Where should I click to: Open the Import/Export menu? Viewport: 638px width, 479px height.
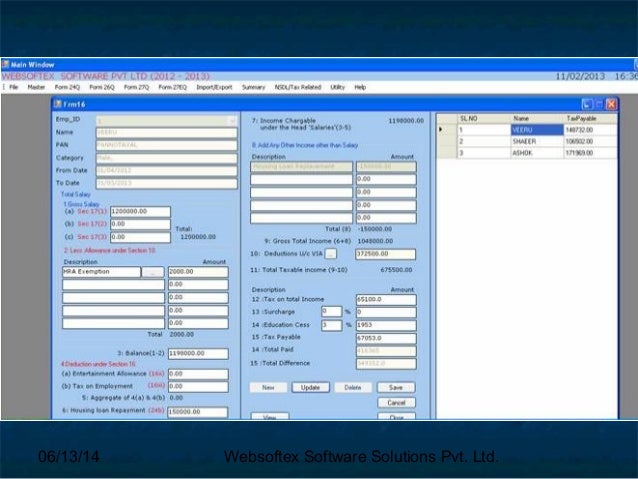[214, 87]
